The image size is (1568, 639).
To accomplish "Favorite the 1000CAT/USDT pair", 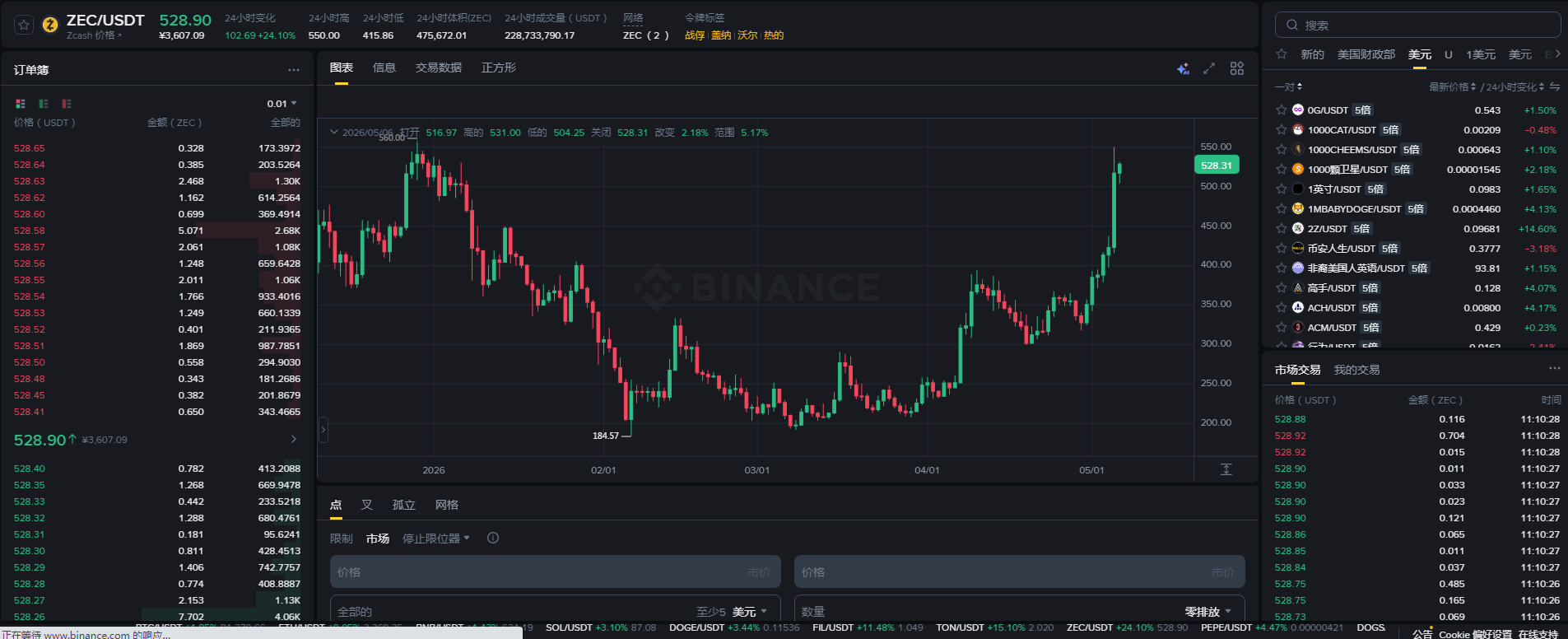I will pos(1282,129).
